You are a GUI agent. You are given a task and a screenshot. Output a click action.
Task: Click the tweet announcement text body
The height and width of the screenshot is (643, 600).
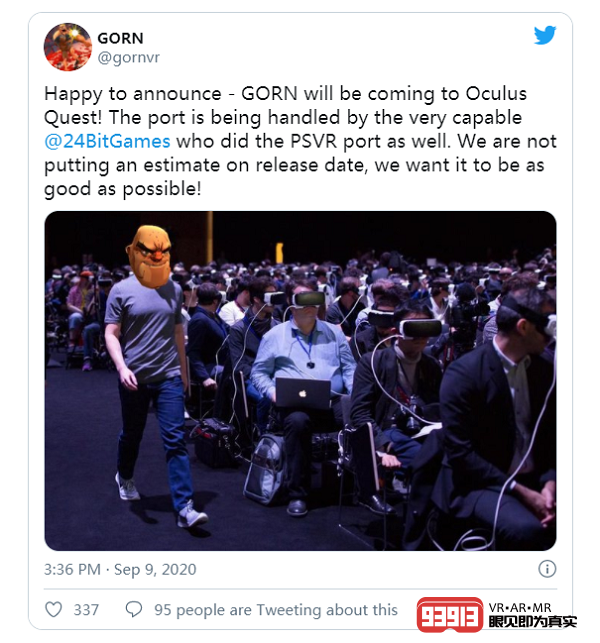click(300, 141)
